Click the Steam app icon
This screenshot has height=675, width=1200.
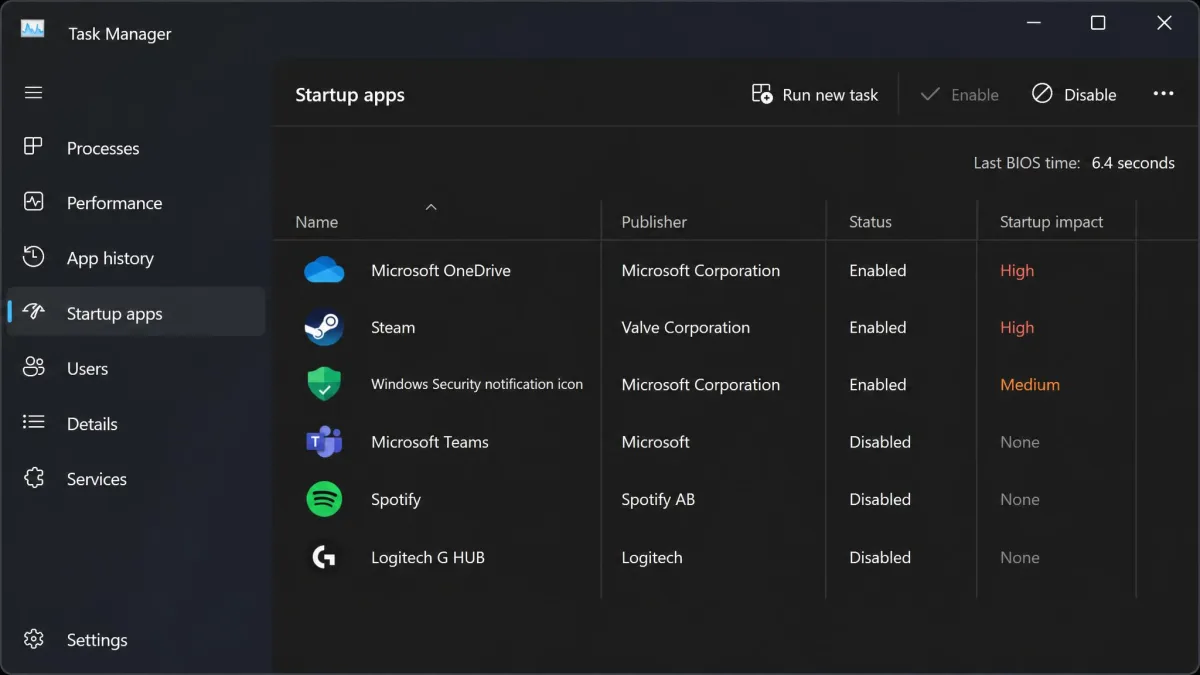coord(324,327)
